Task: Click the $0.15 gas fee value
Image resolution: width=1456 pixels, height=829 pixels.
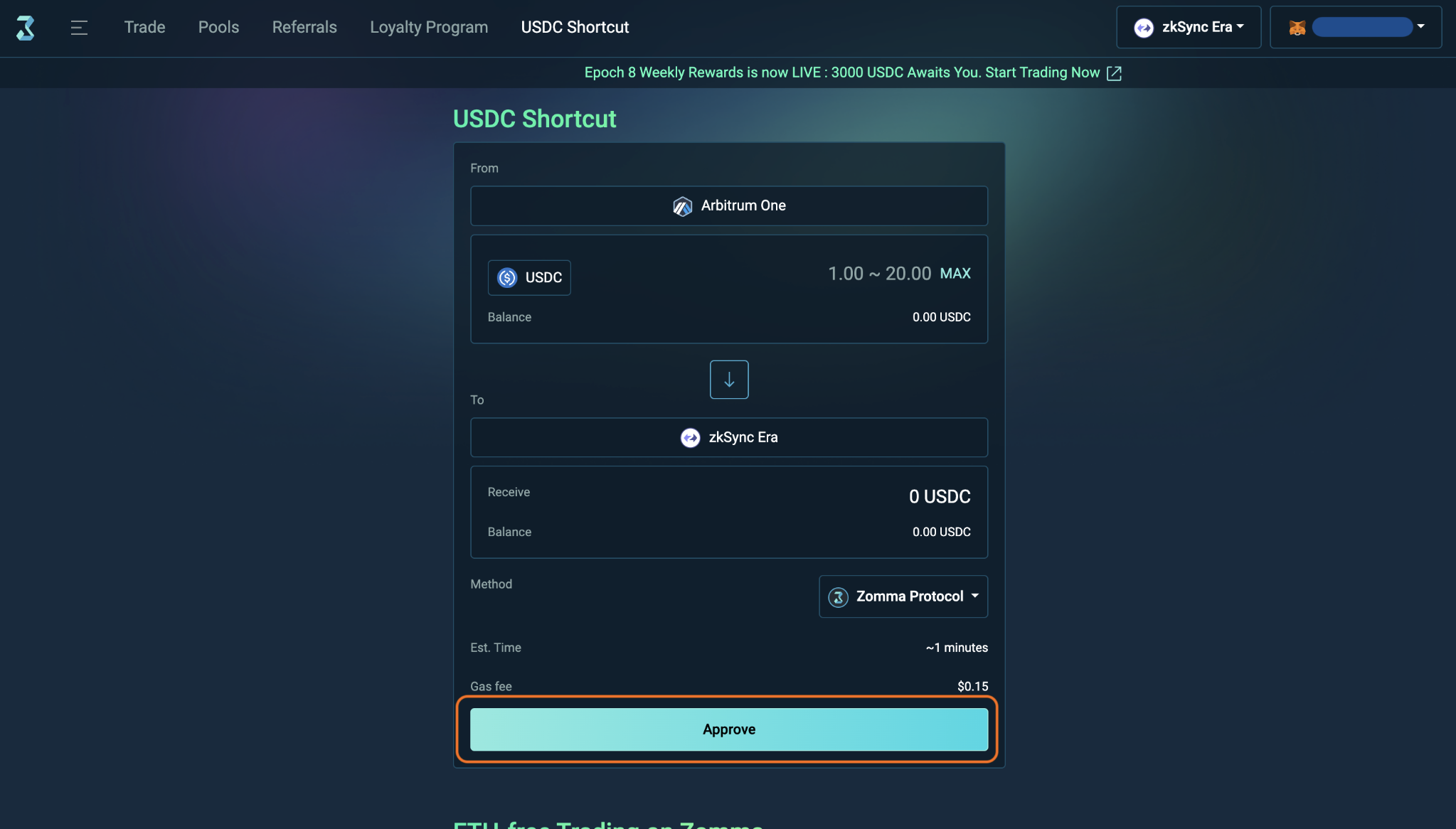Action: (972, 686)
